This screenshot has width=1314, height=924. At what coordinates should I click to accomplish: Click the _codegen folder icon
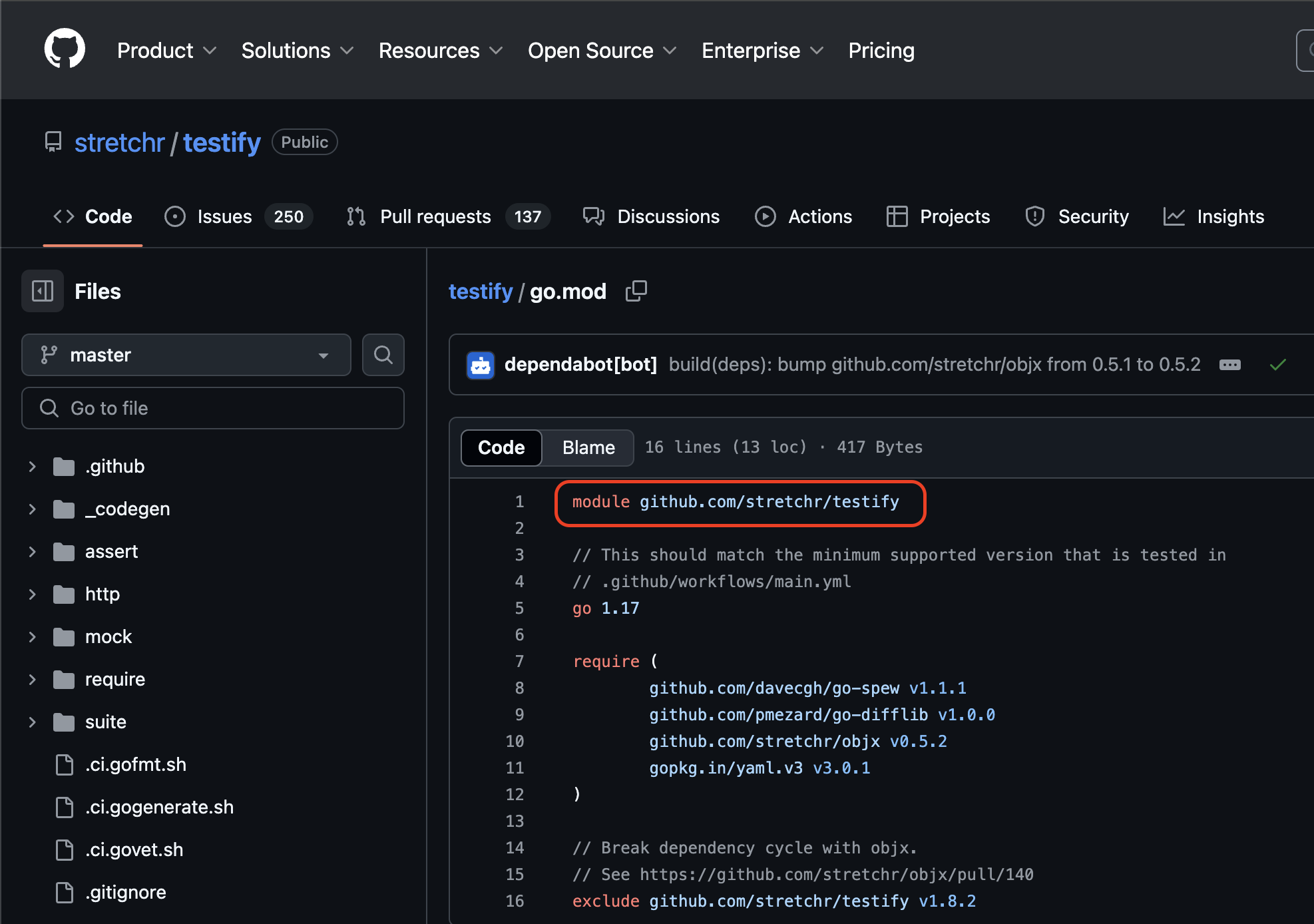tap(64, 509)
